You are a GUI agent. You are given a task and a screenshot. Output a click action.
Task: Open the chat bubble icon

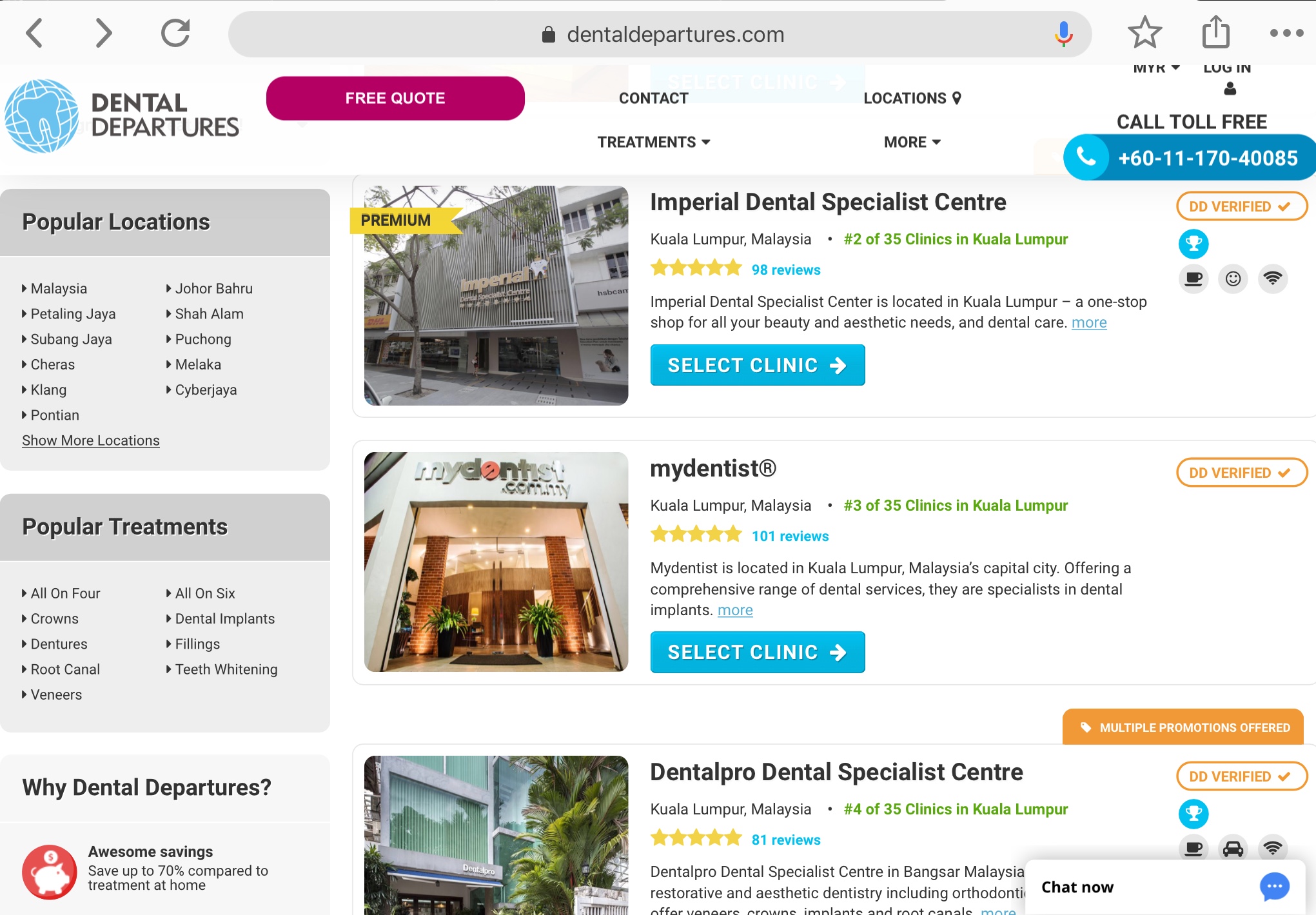pos(1275,887)
